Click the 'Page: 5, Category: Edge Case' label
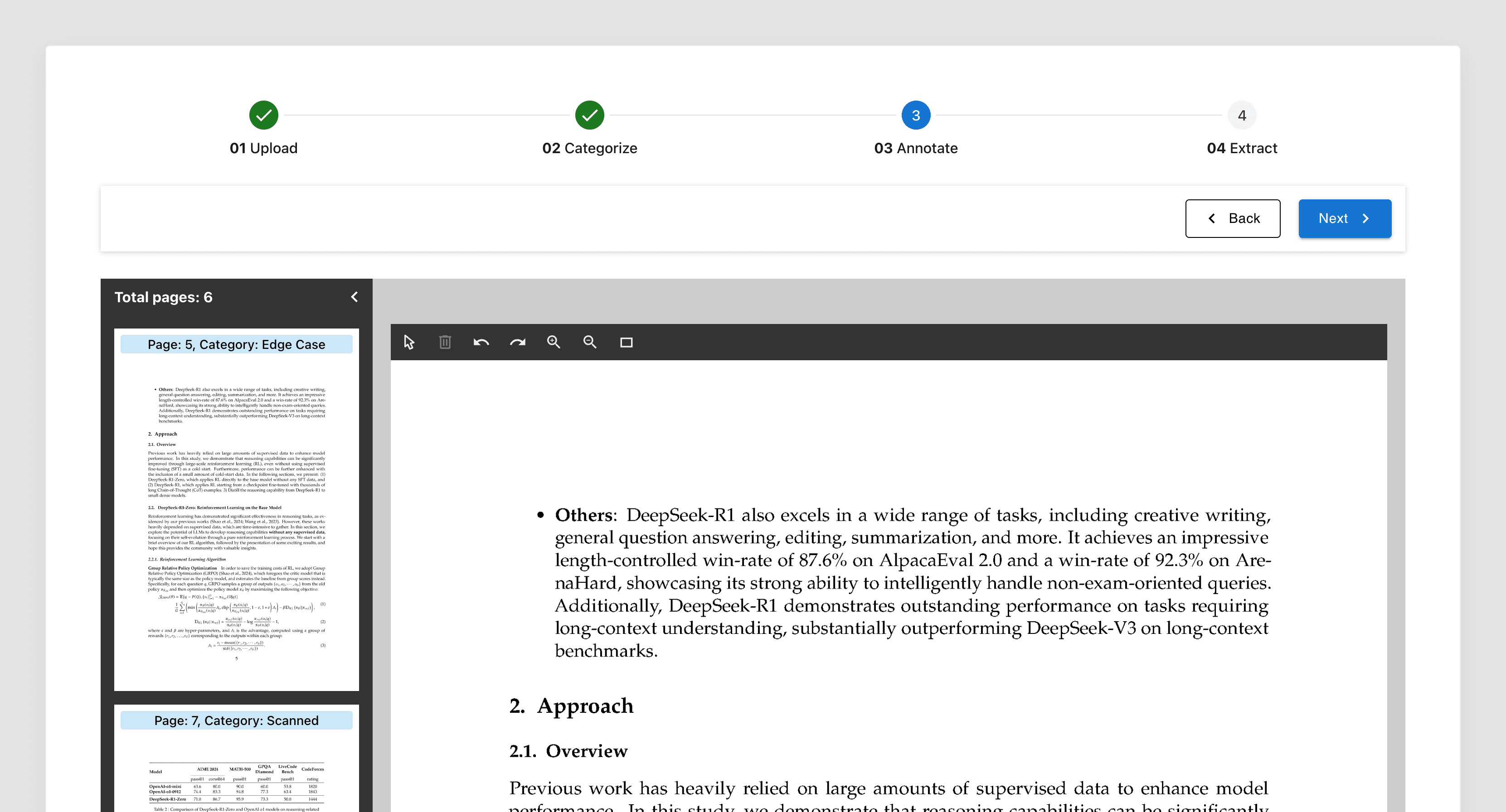The width and height of the screenshot is (1506, 812). coord(236,344)
